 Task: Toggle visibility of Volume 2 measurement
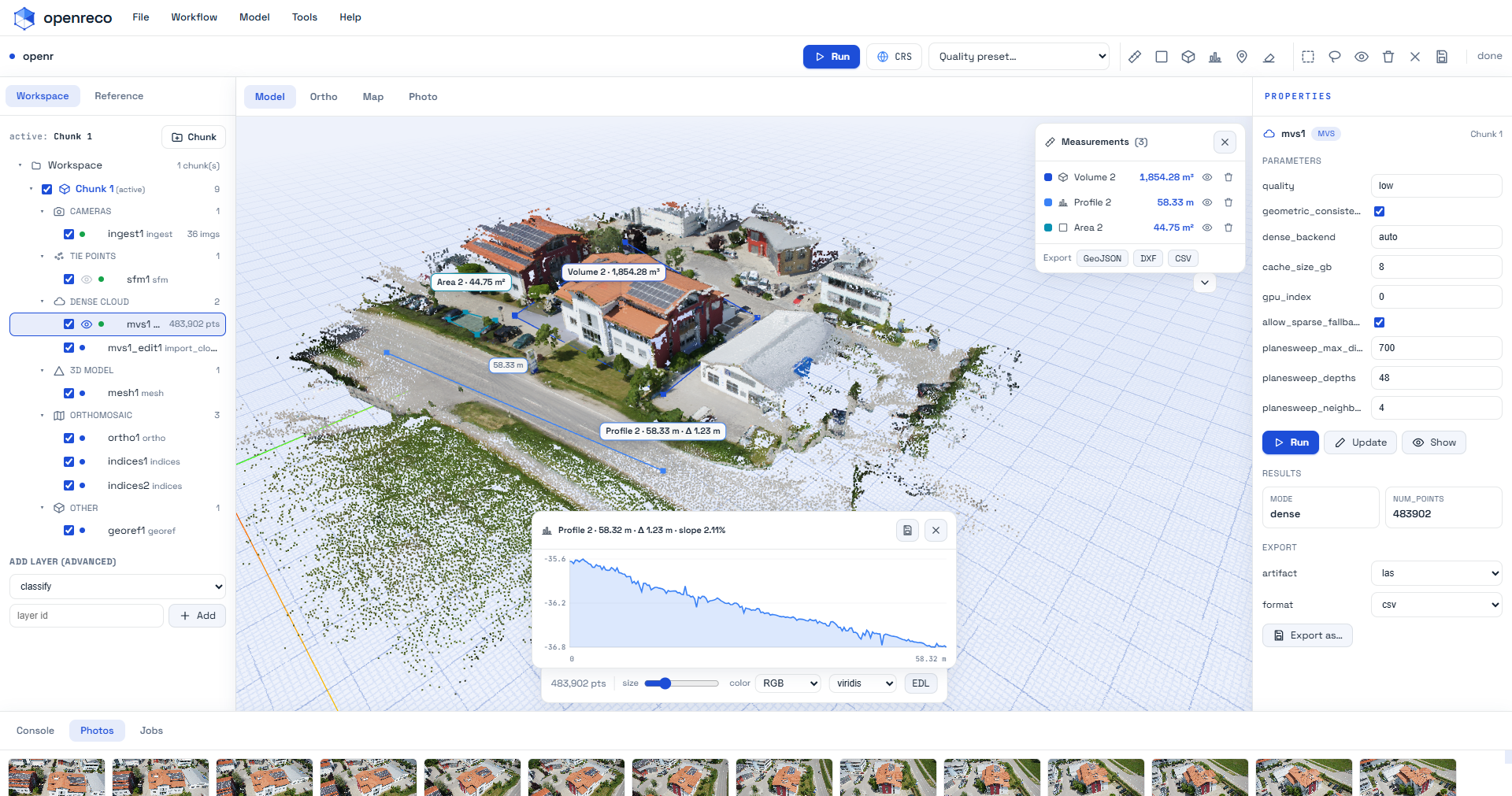(1207, 177)
